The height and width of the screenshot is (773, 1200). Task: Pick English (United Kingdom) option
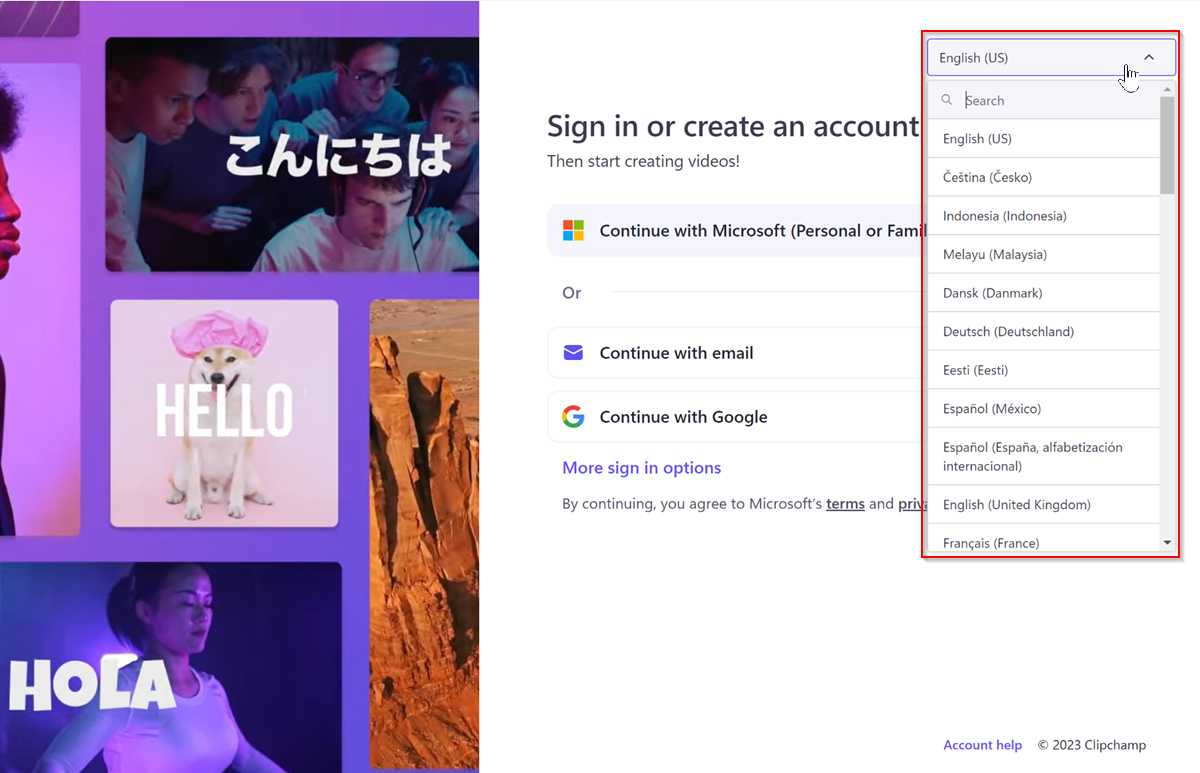click(x=1043, y=505)
